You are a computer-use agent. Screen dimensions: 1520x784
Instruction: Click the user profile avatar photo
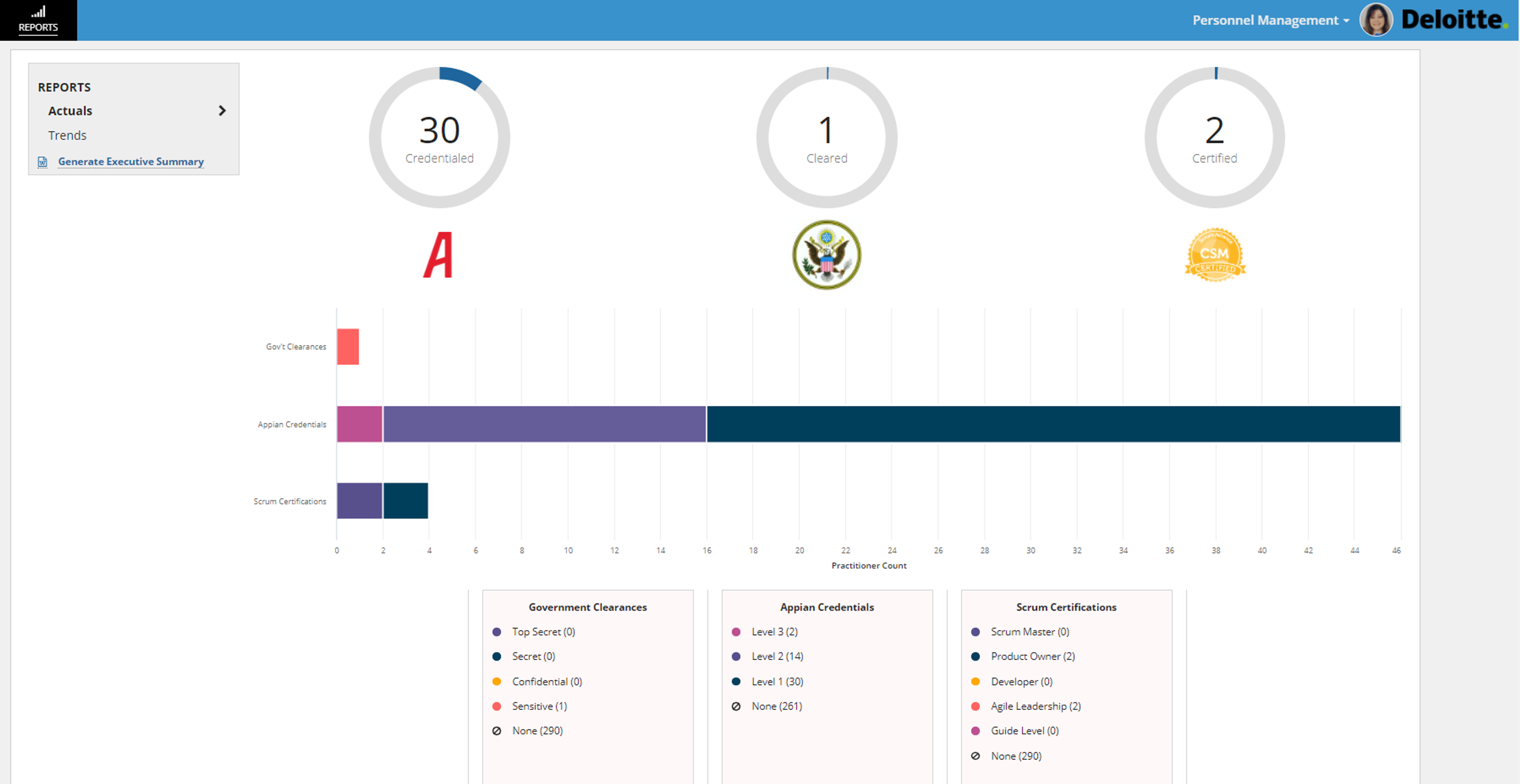1376,20
